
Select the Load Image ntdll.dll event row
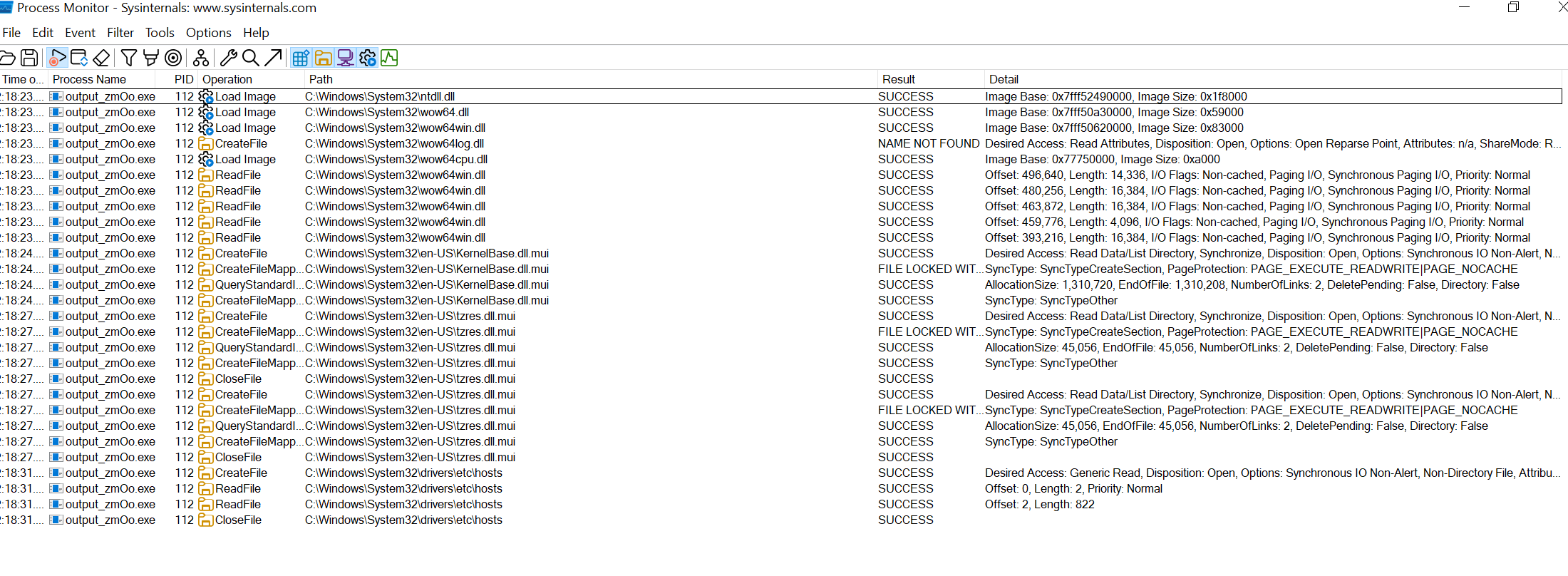781,96
